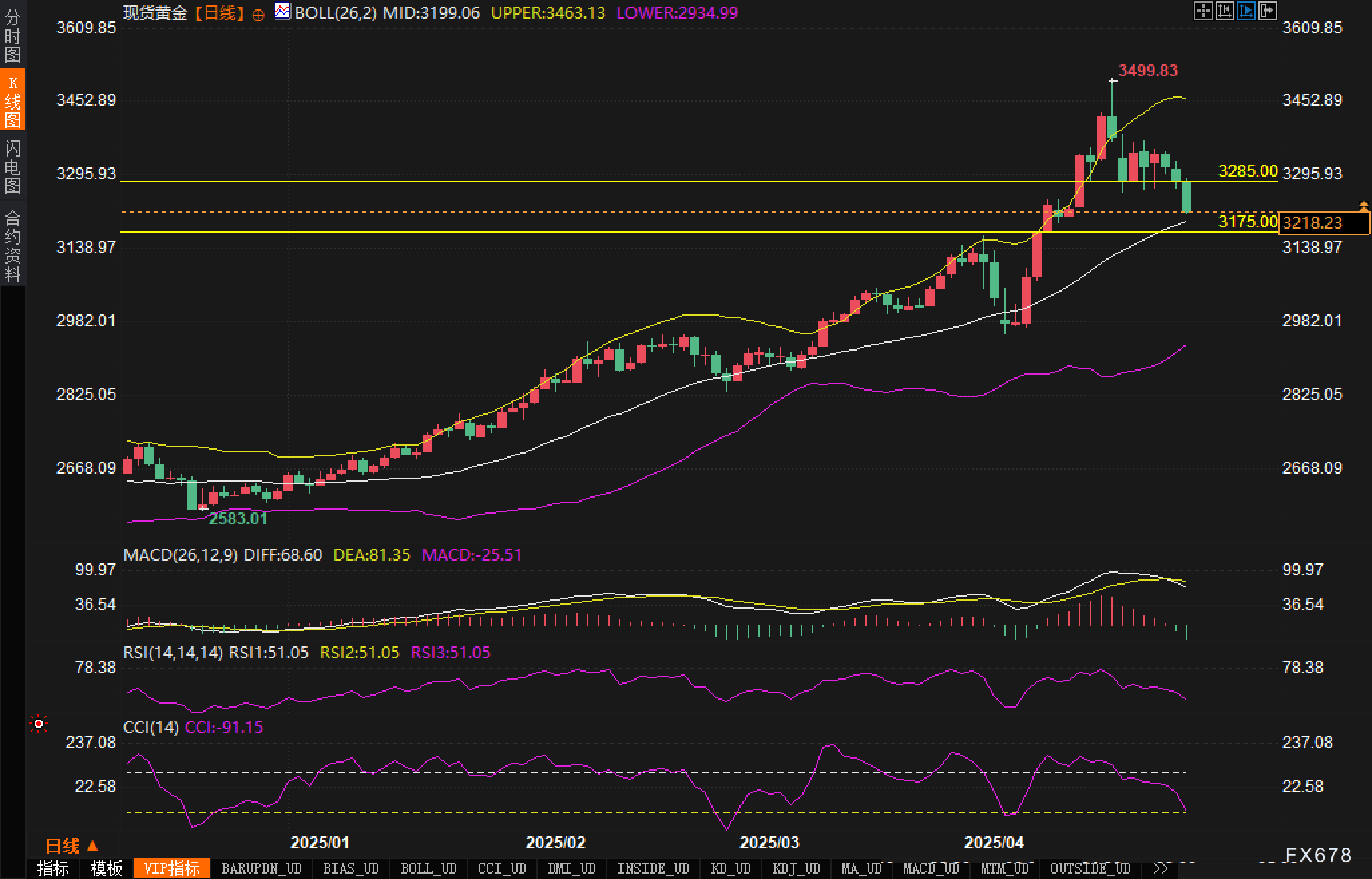Open the 指标 indicators menu
The height and width of the screenshot is (879, 1372).
[x=53, y=868]
